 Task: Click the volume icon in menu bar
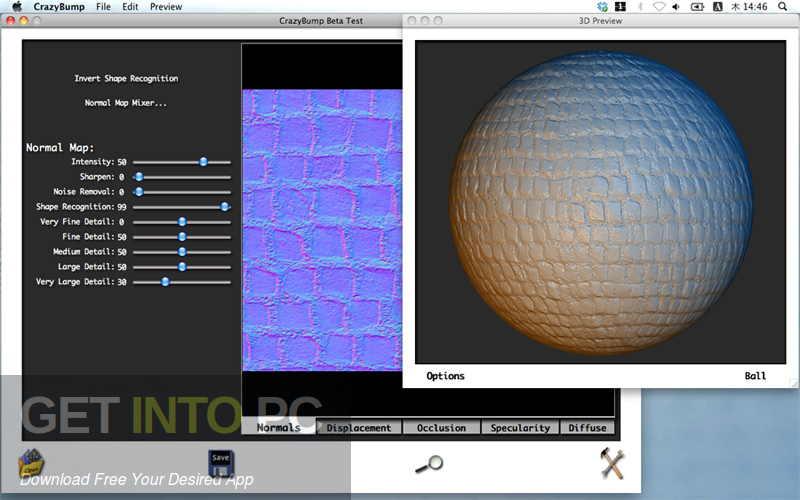point(677,7)
